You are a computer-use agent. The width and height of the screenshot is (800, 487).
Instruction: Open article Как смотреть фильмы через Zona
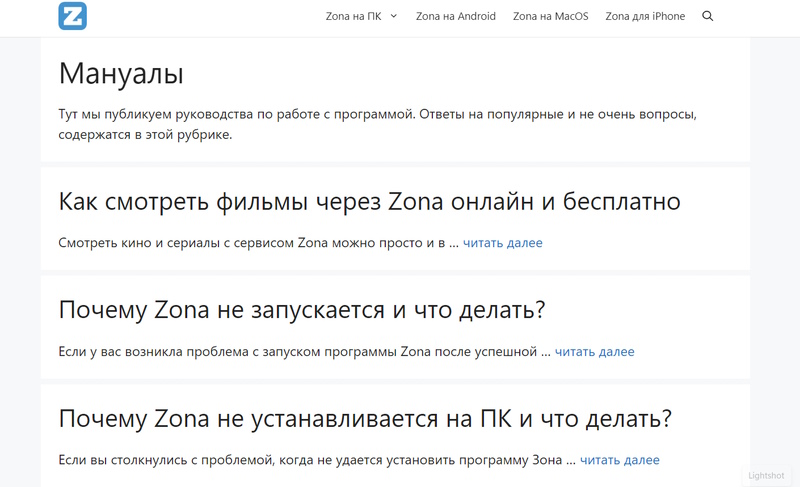tap(369, 202)
